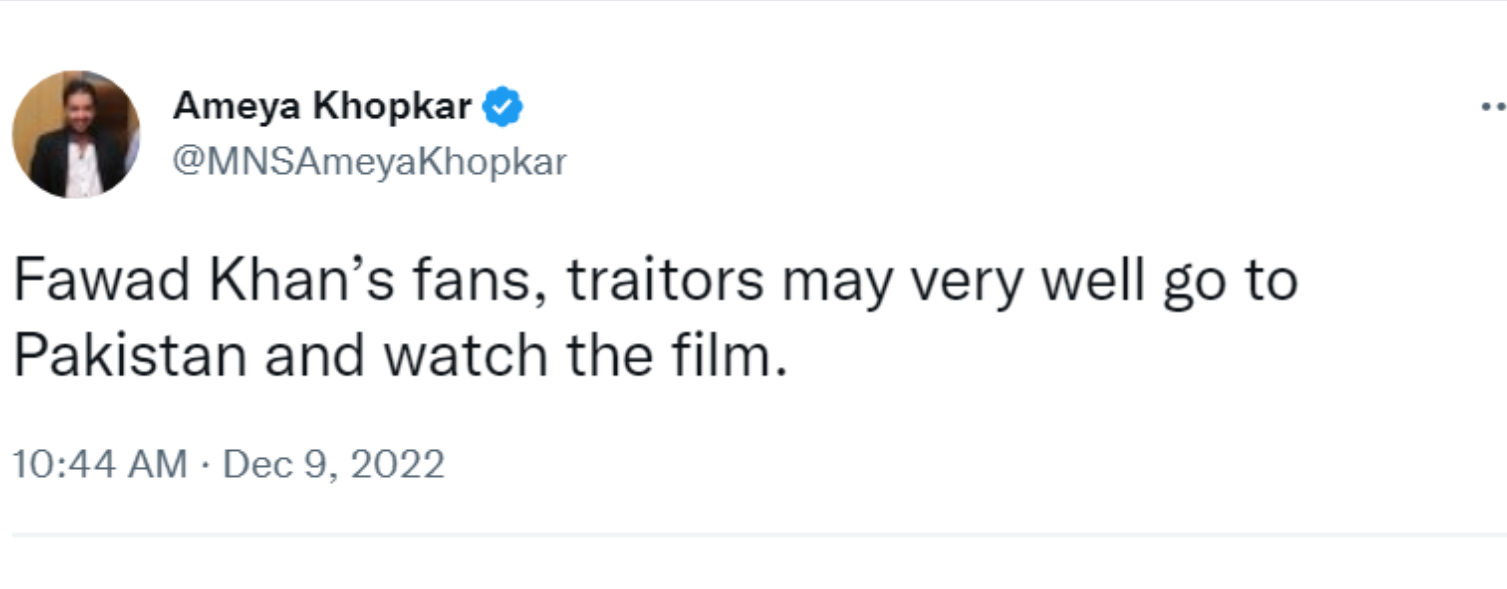
Task: Click the word "may" in the tweet
Action: 836,283
